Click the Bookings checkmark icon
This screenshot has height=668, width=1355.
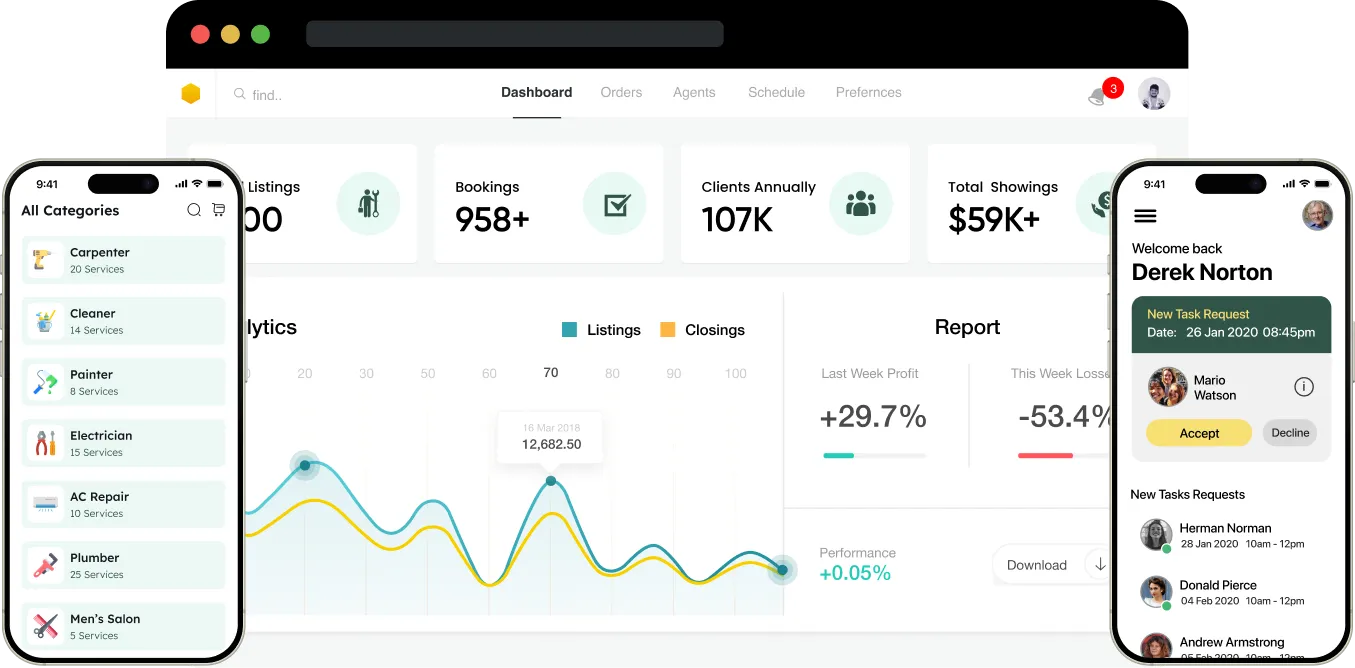click(x=617, y=205)
